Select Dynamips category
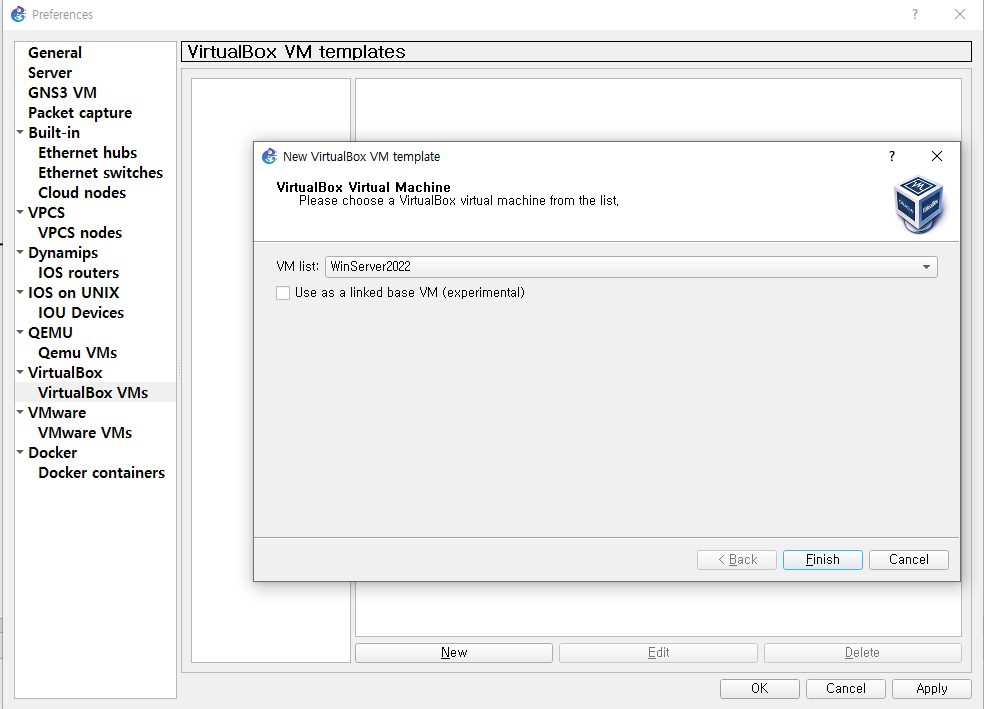This screenshot has width=984, height=709. (x=63, y=253)
